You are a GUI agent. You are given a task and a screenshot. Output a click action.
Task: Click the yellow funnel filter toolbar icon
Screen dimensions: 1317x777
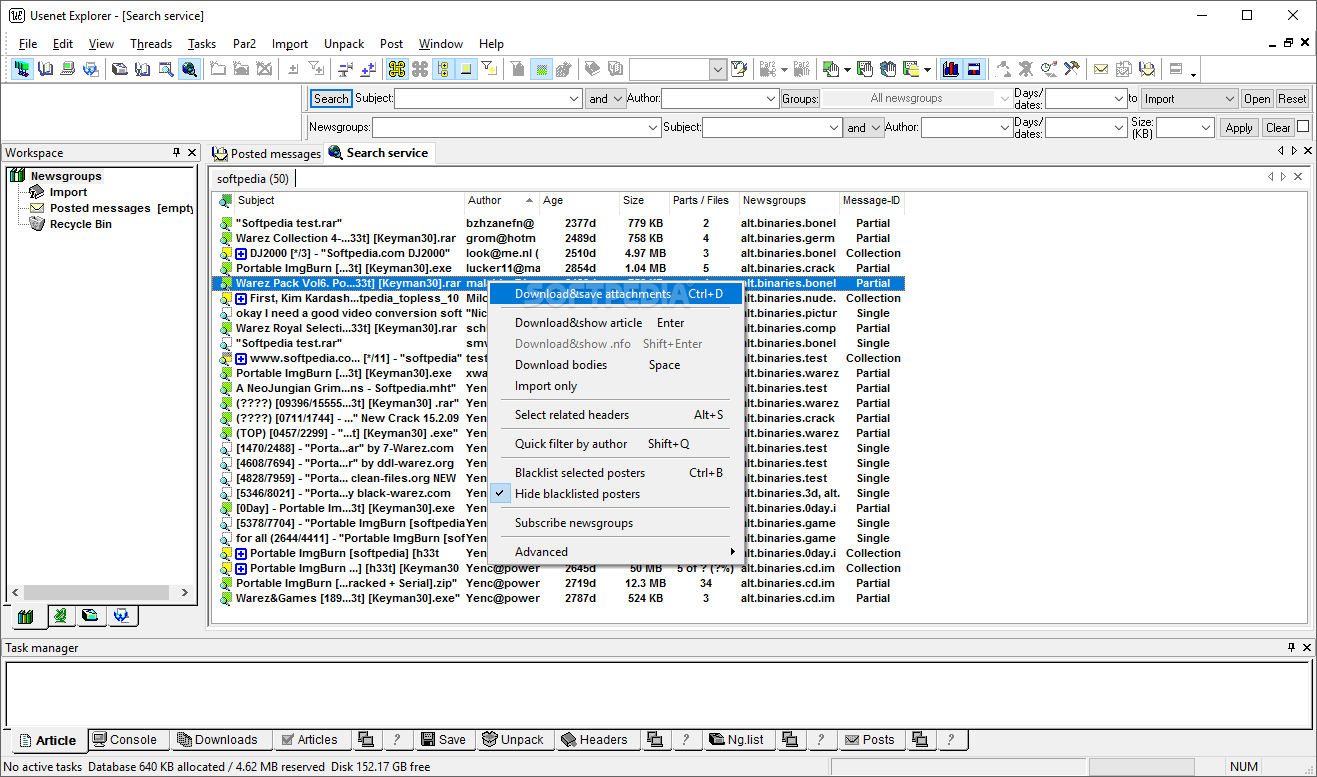click(x=488, y=68)
